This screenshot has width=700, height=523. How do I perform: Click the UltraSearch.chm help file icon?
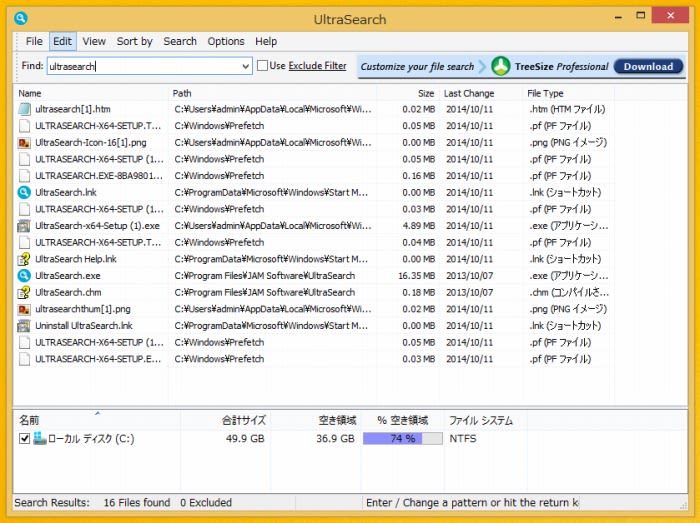[x=24, y=292]
